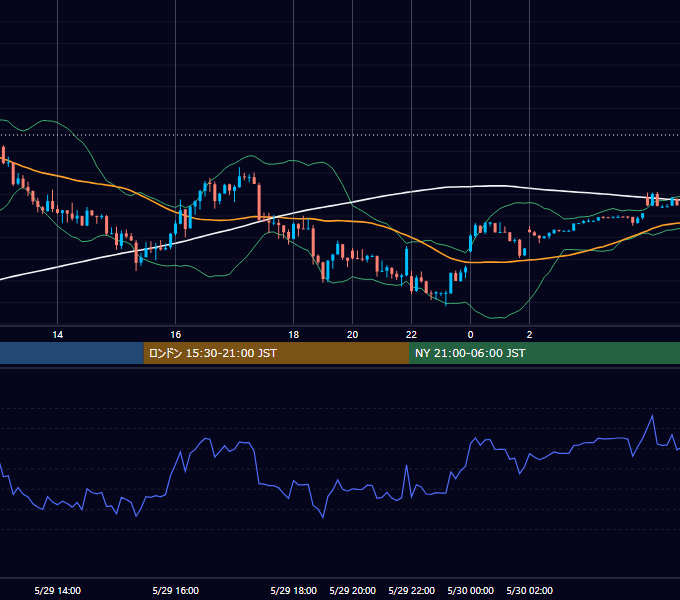The width and height of the screenshot is (680, 600).
Task: Click the 5/29 14:00 date label
Action: point(58,590)
